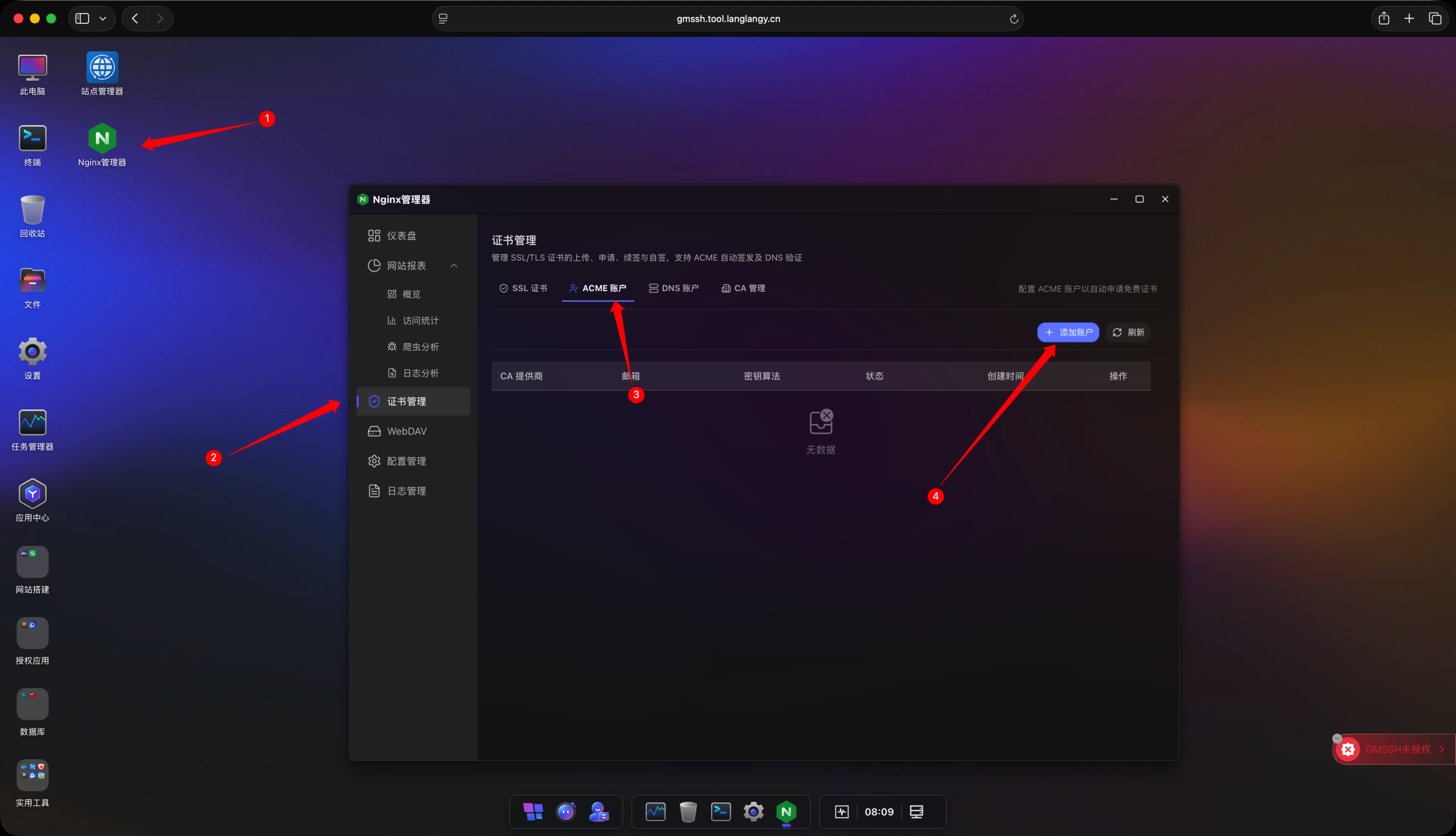Screen dimensions: 1456x836
Task: Click the 无数据 empty-state icon
Action: (x=821, y=422)
